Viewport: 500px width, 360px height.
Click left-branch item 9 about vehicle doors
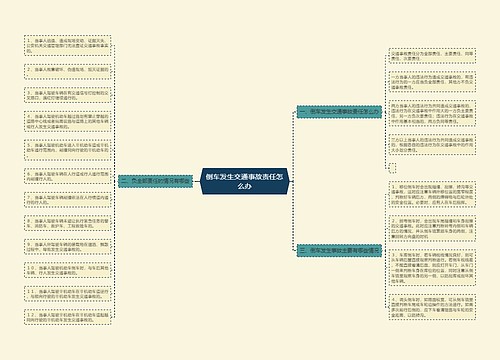tap(68, 247)
